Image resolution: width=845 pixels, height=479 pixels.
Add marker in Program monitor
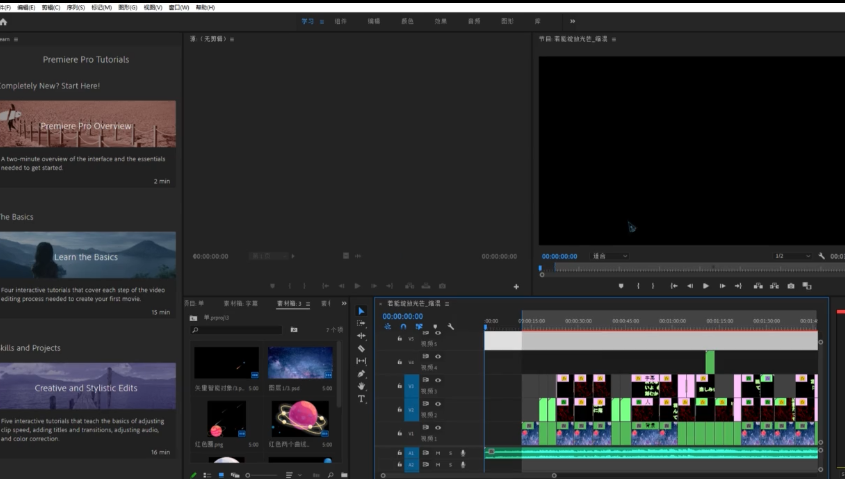click(x=621, y=286)
